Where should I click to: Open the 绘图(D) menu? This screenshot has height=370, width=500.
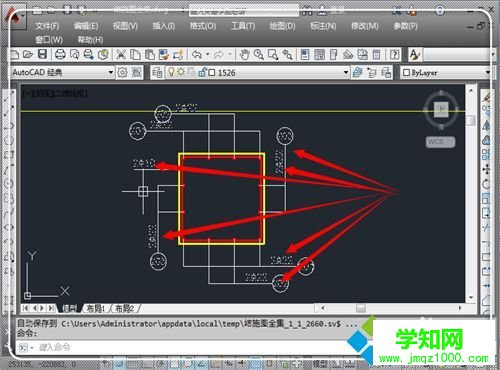tap(282, 26)
